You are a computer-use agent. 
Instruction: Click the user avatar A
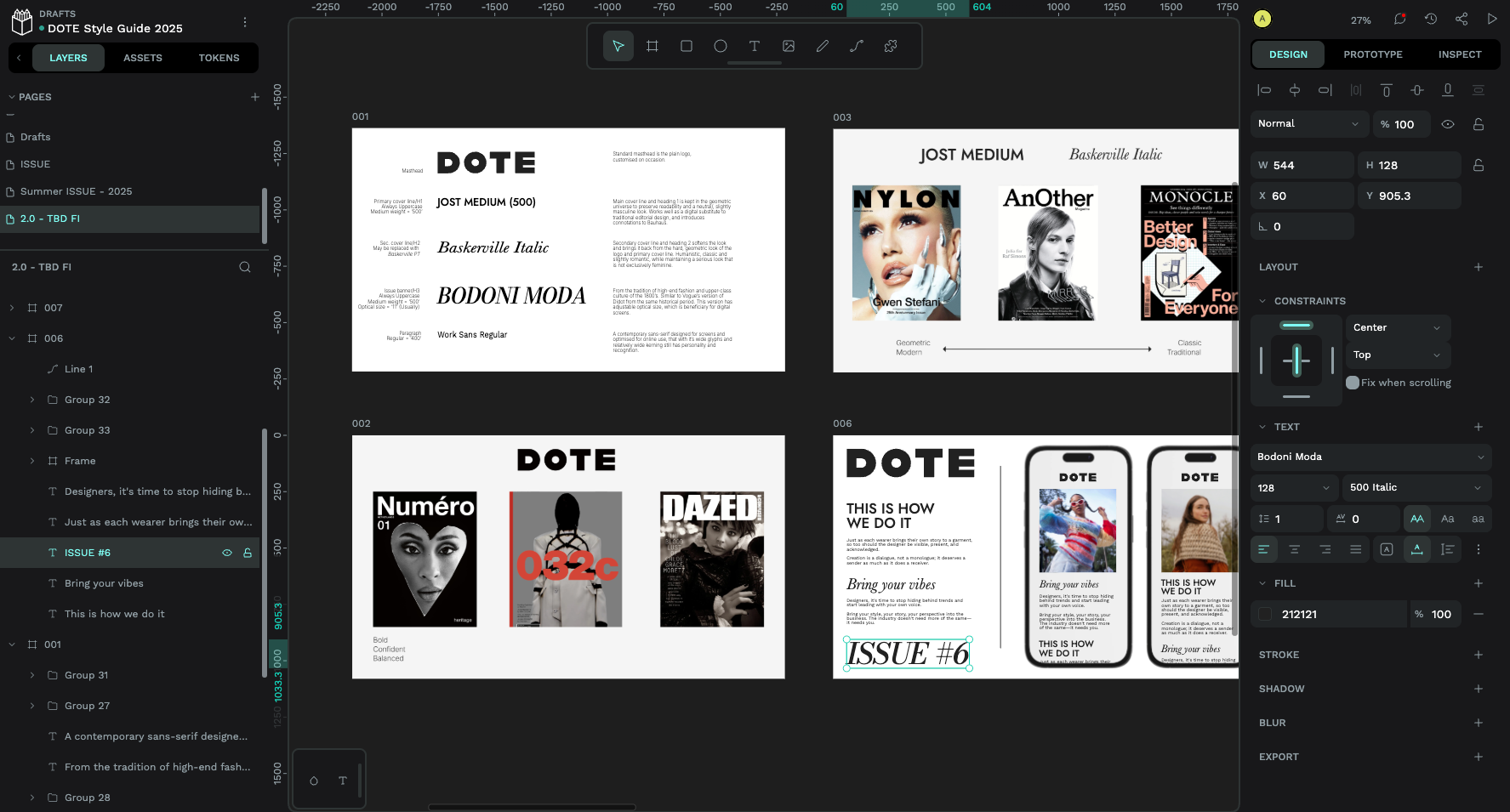point(1262,19)
